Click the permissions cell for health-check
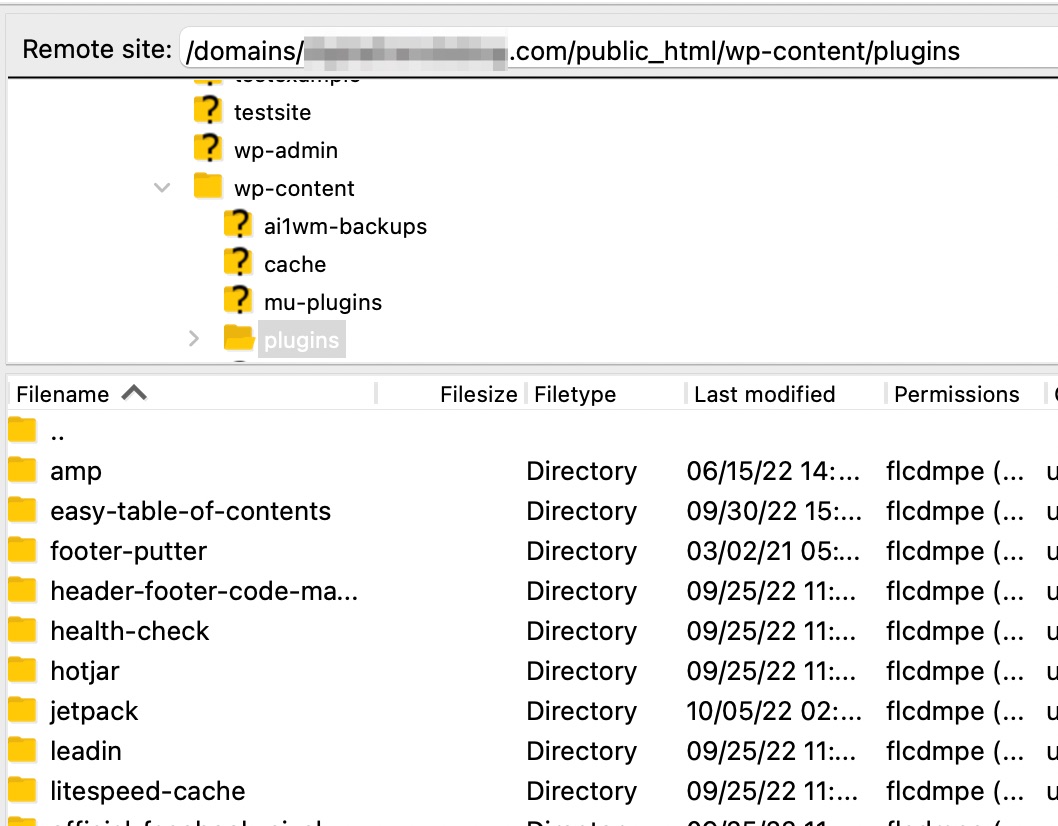The width and height of the screenshot is (1058, 826). (x=955, y=631)
